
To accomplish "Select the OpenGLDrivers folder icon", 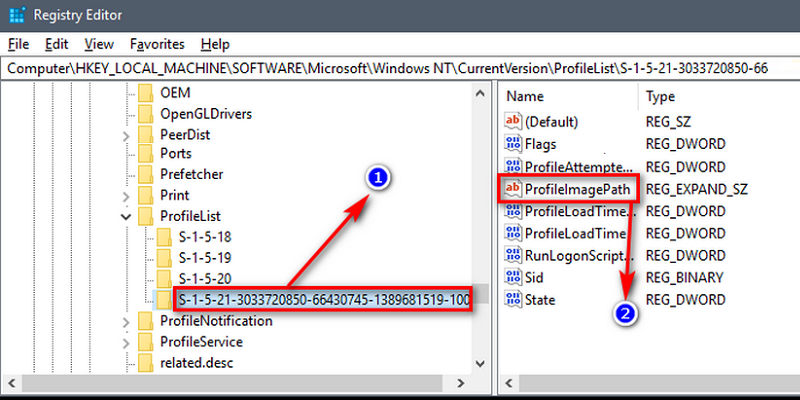I will [146, 113].
